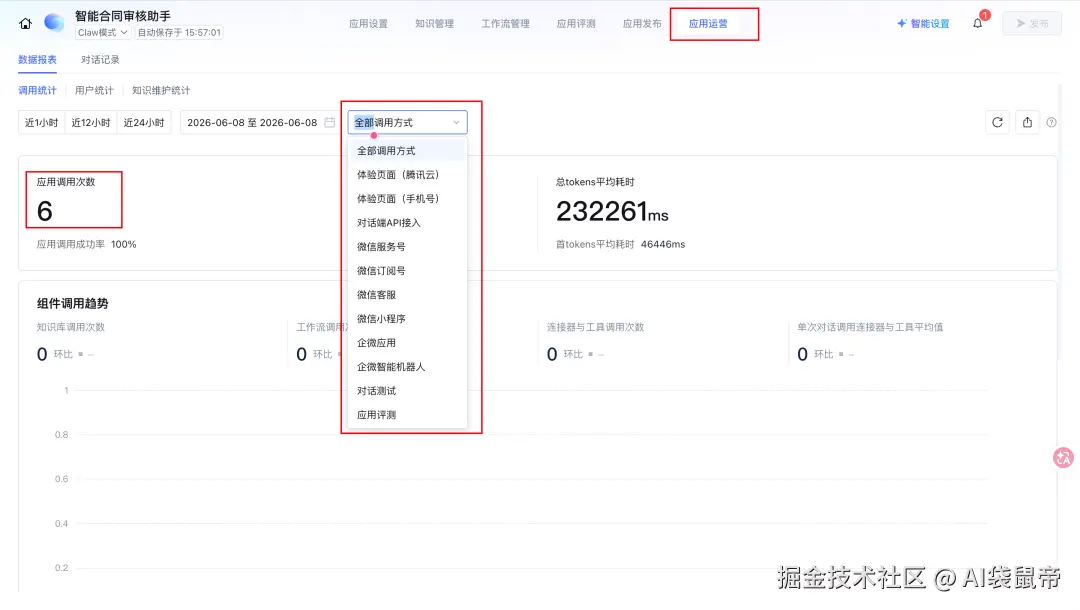
Task: Click the 智能设置 sparkle button
Action: click(x=923, y=23)
